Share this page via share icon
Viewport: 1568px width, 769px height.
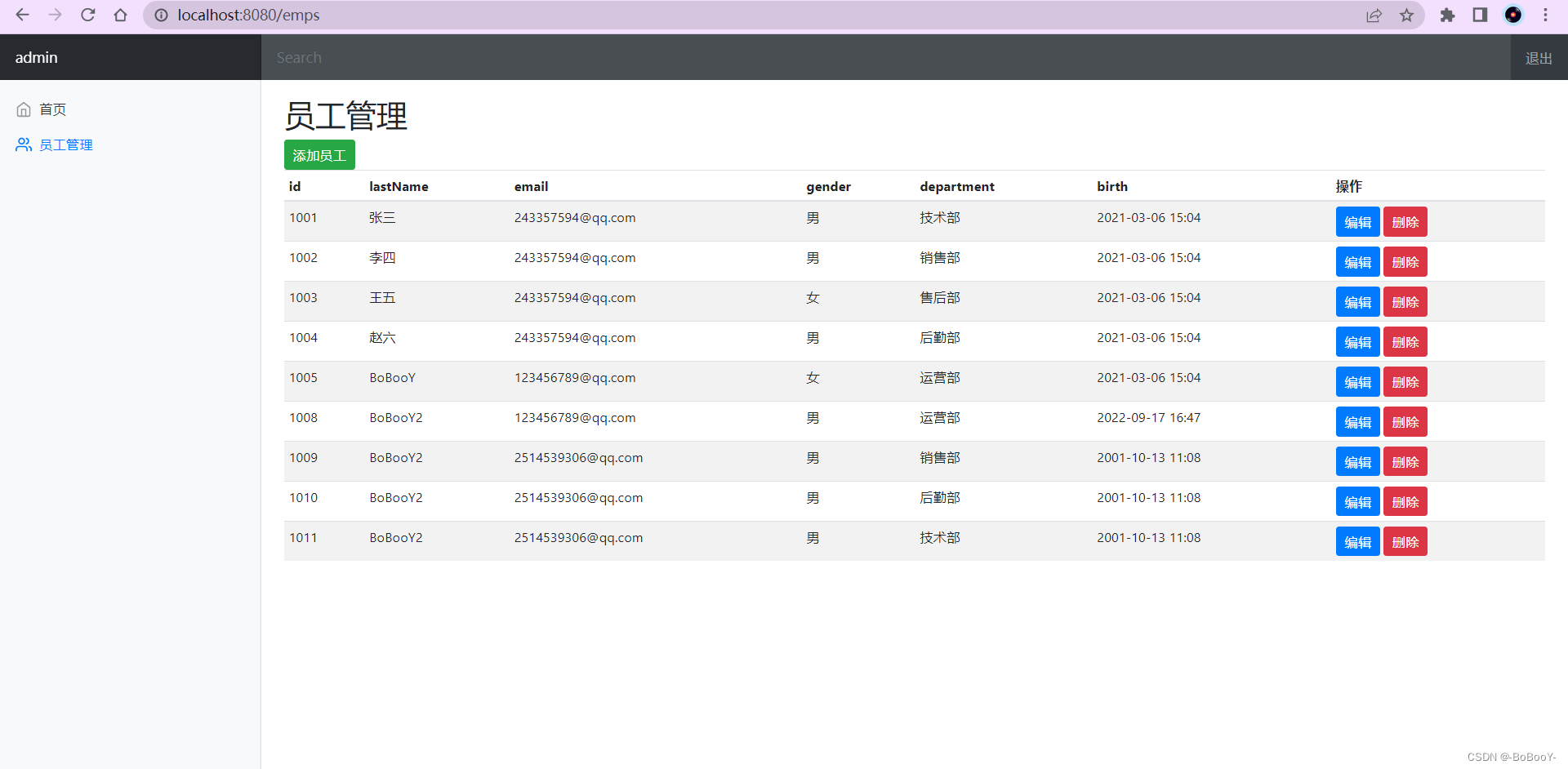pyautogui.click(x=1374, y=15)
